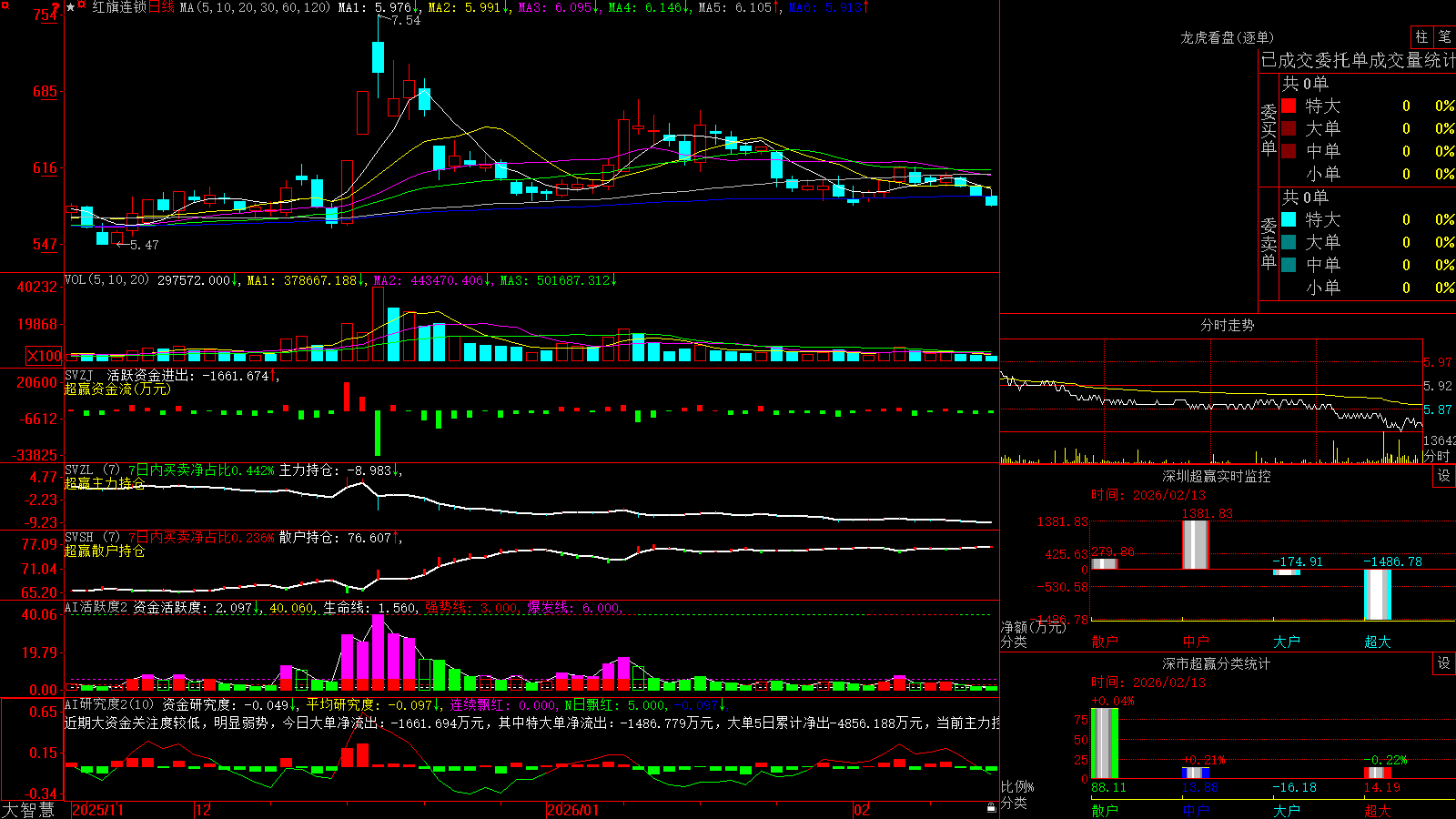Screen dimensions: 1456x819
Task: Click the VOL(5,10,20) indicator label
Action: click(106, 280)
